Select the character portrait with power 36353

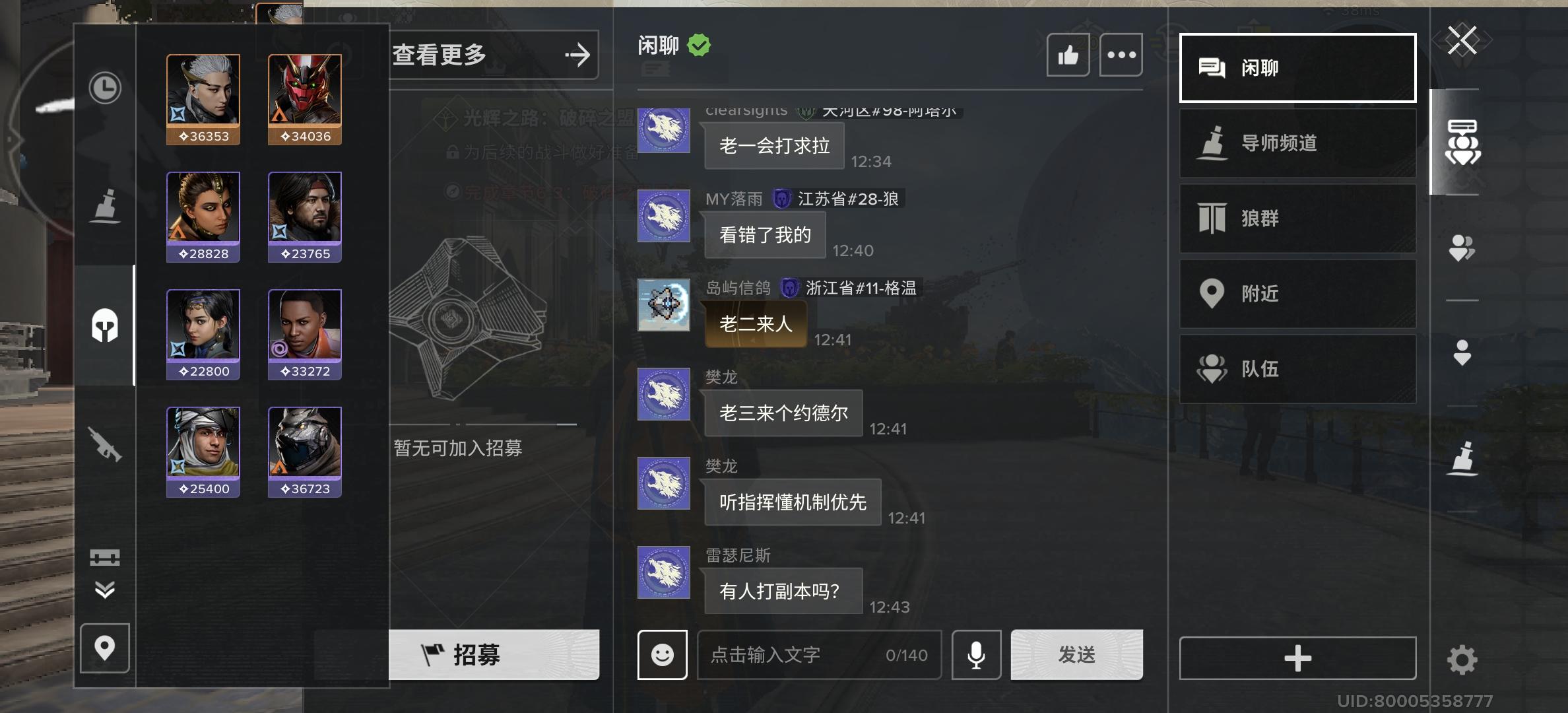tap(203, 100)
